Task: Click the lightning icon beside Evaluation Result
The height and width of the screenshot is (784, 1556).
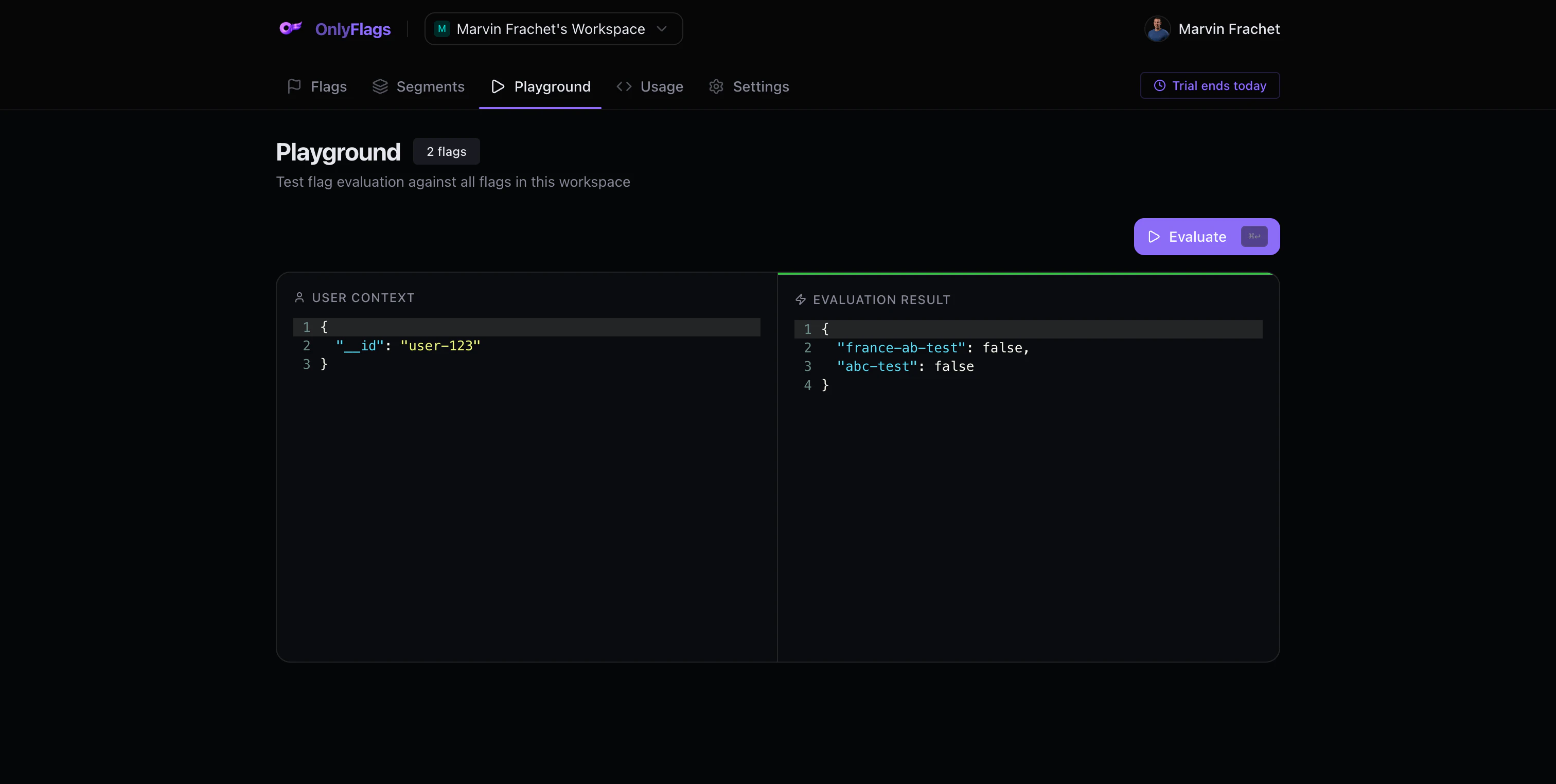Action: pyautogui.click(x=800, y=299)
